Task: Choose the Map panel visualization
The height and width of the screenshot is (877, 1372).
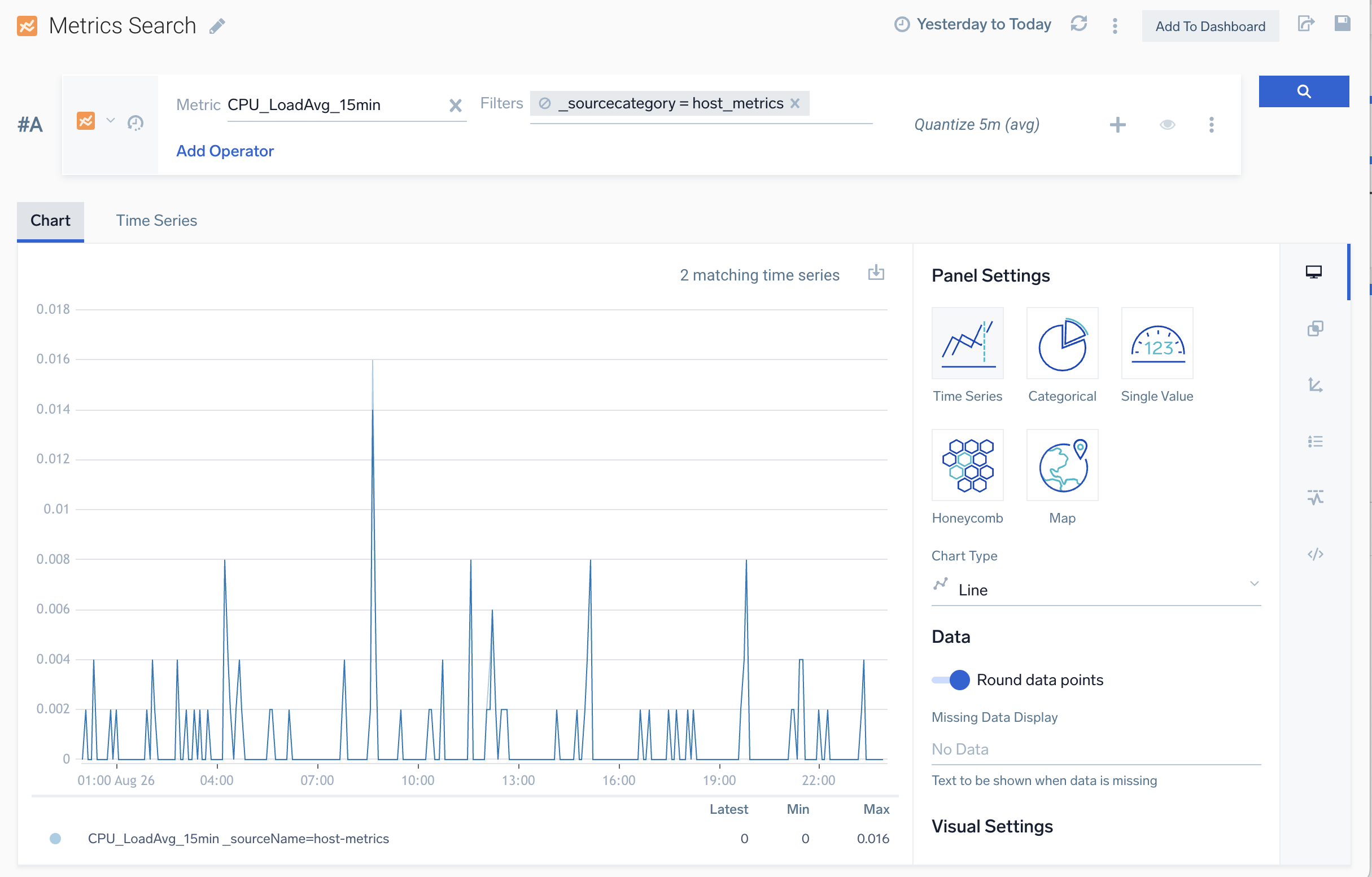Action: tap(1061, 464)
